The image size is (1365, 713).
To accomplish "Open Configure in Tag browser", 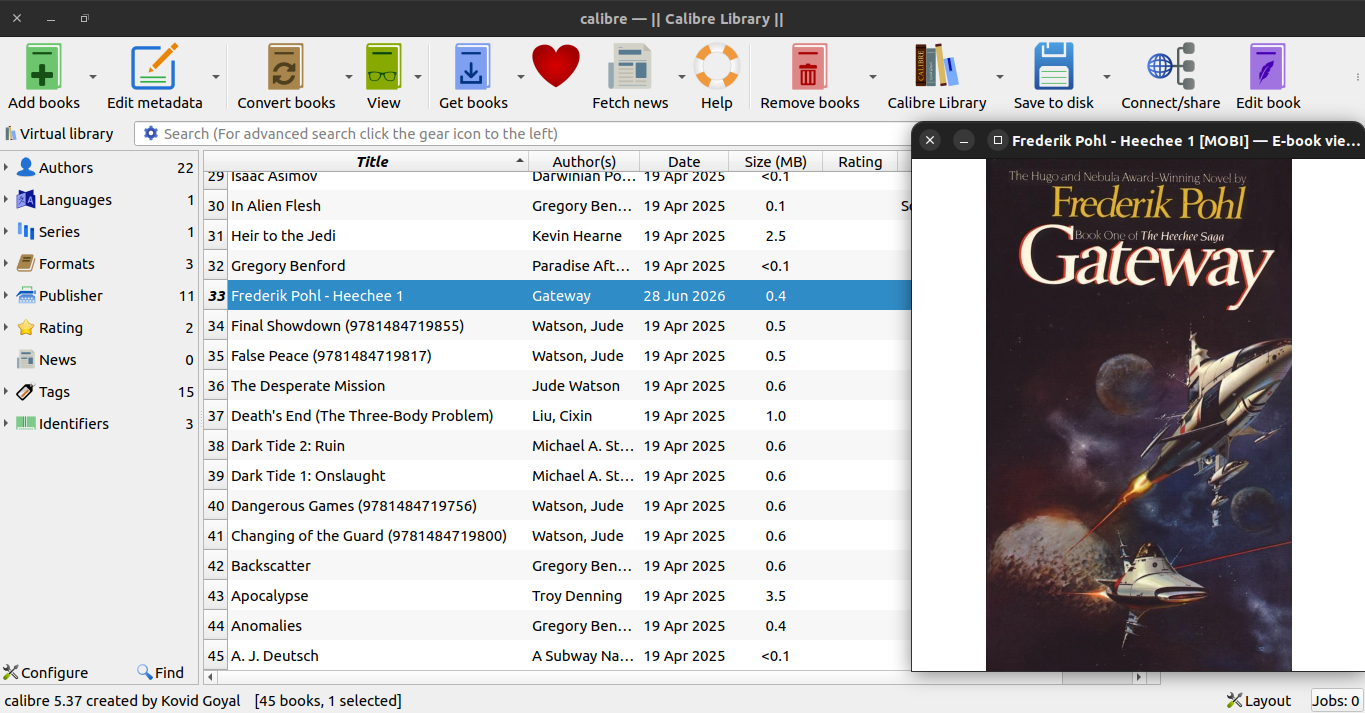I will pos(46,673).
